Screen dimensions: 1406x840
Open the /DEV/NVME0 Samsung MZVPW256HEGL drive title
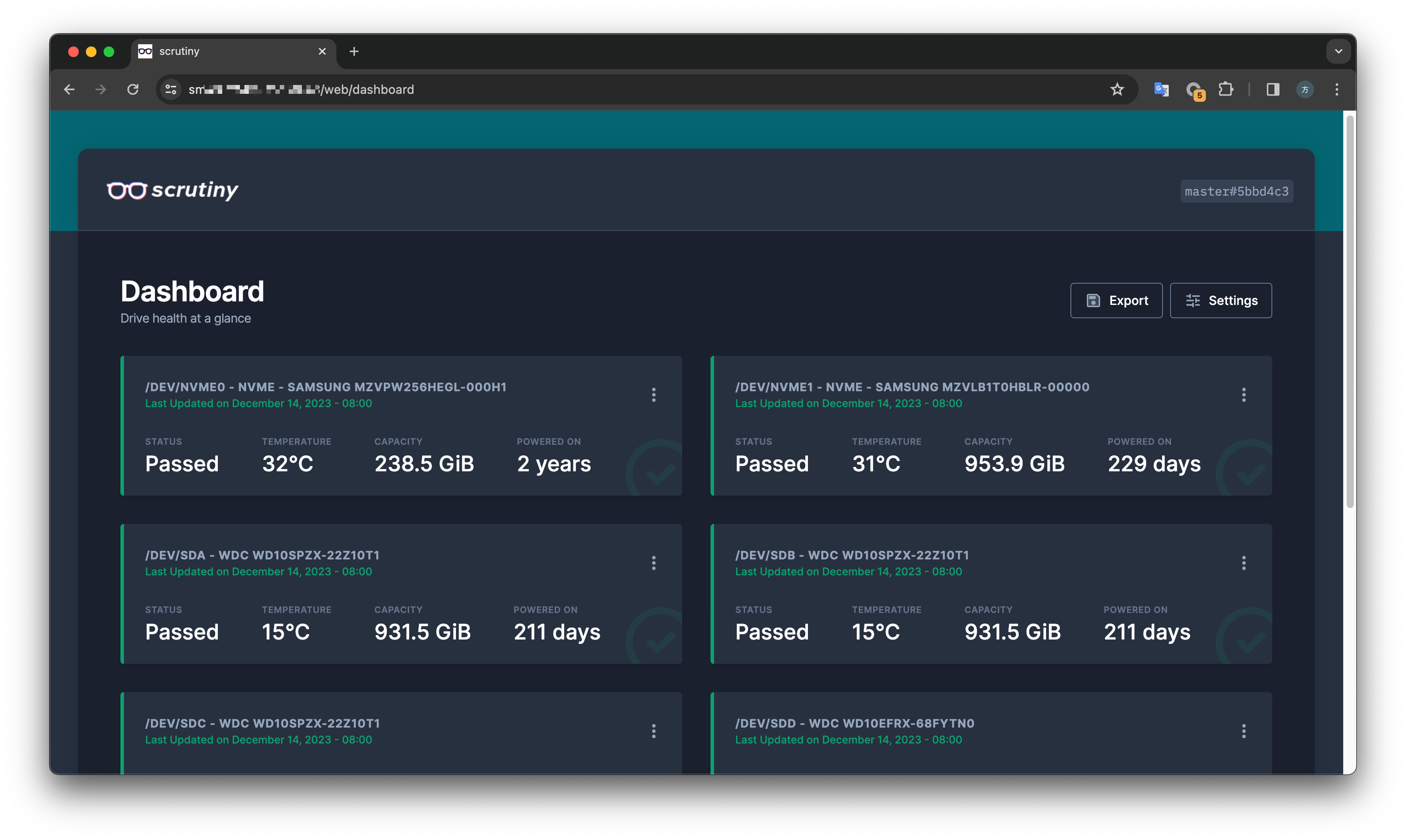pyautogui.click(x=325, y=387)
